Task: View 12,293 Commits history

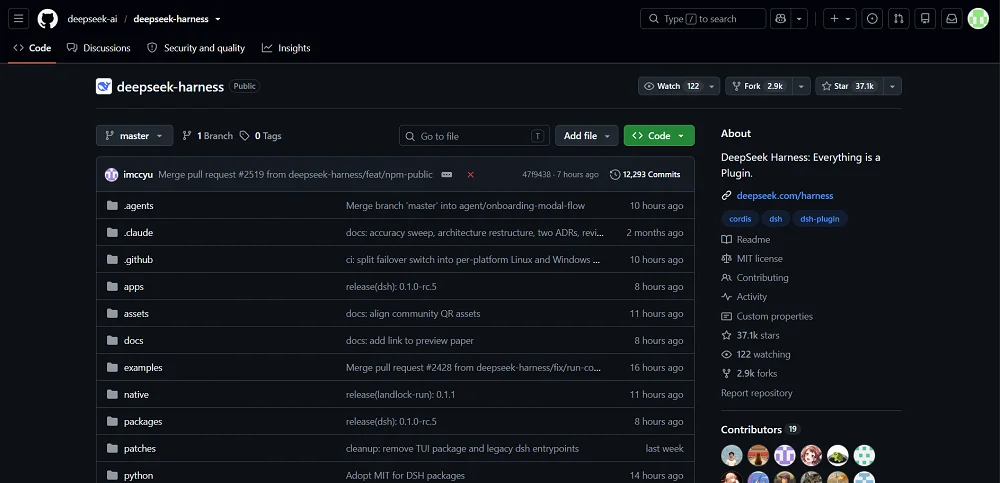Action: point(645,174)
